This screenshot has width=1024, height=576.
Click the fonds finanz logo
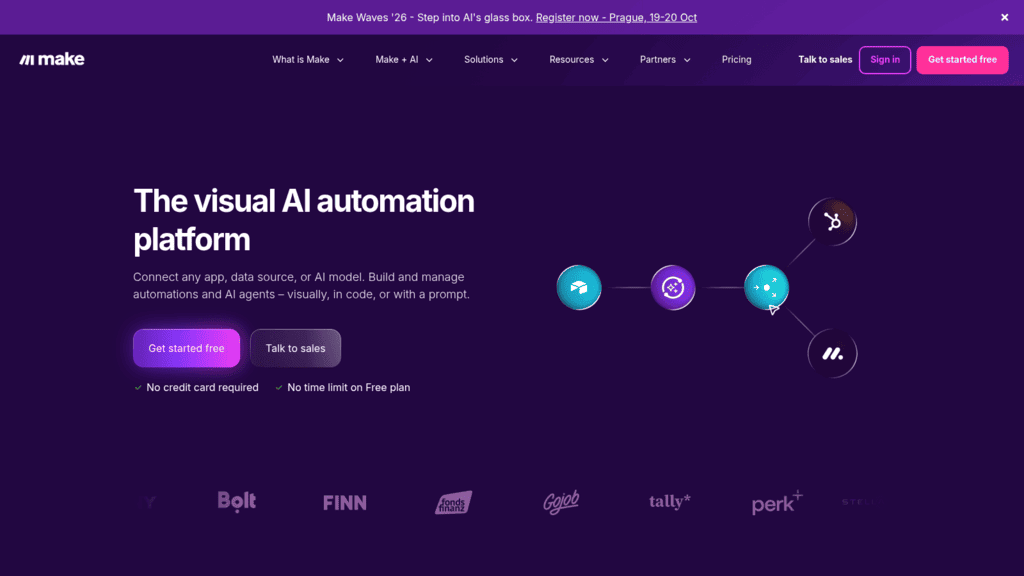(x=453, y=502)
